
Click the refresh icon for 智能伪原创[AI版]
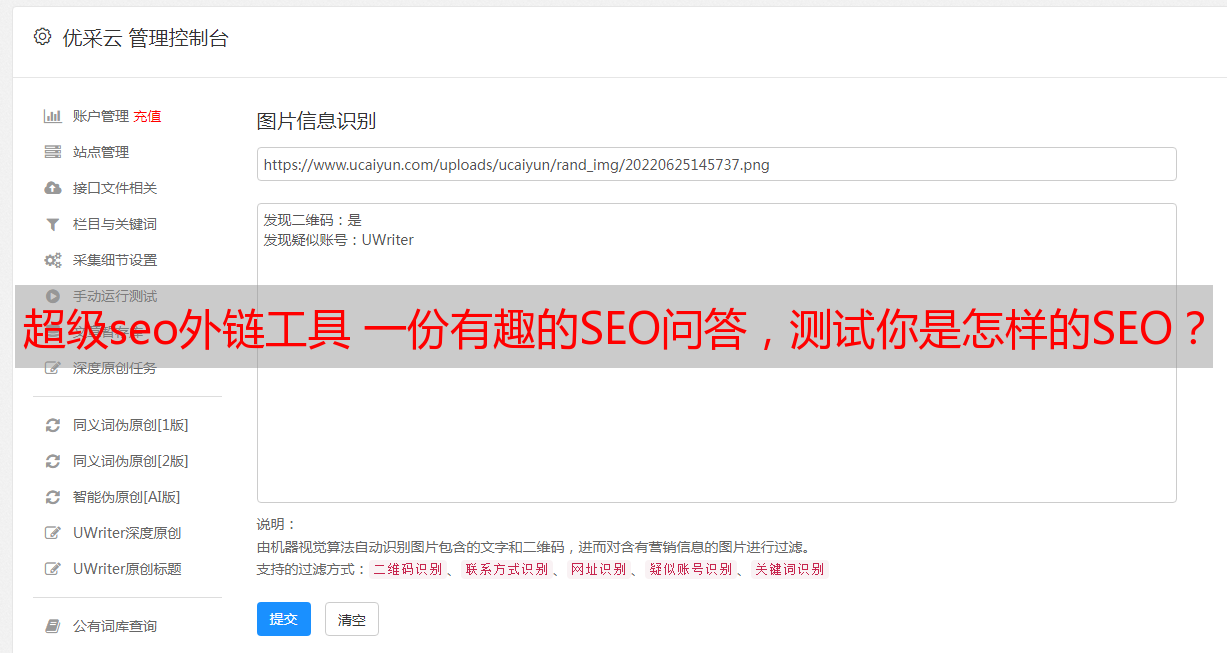[53, 497]
